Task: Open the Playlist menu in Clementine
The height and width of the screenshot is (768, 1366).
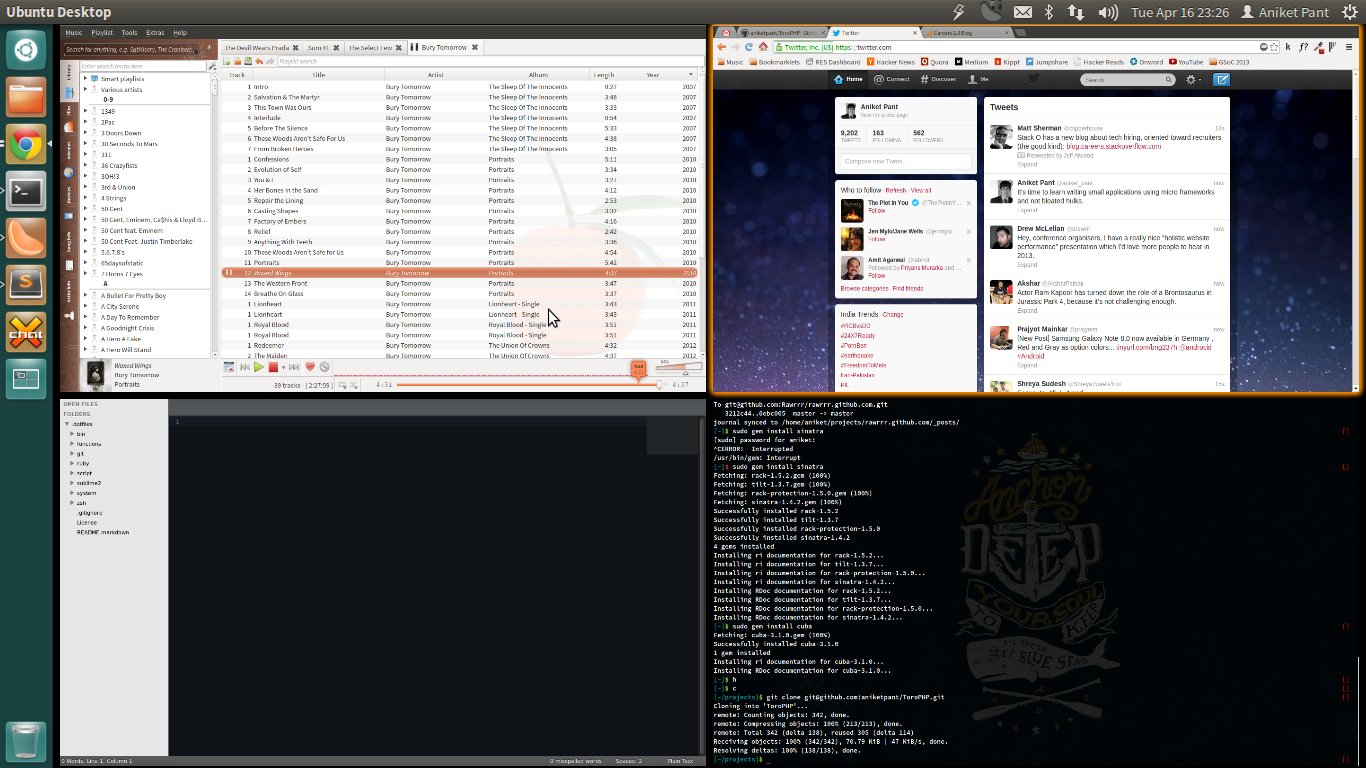Action: pyautogui.click(x=102, y=33)
